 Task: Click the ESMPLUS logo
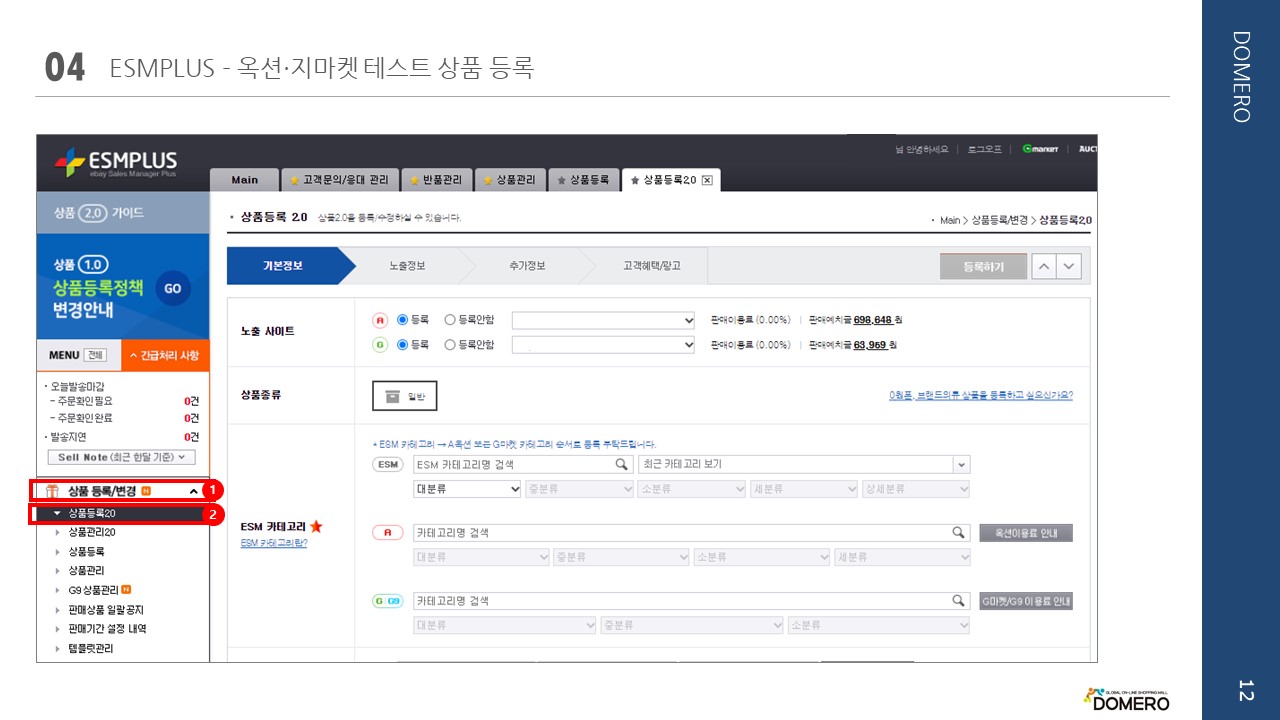click(116, 162)
